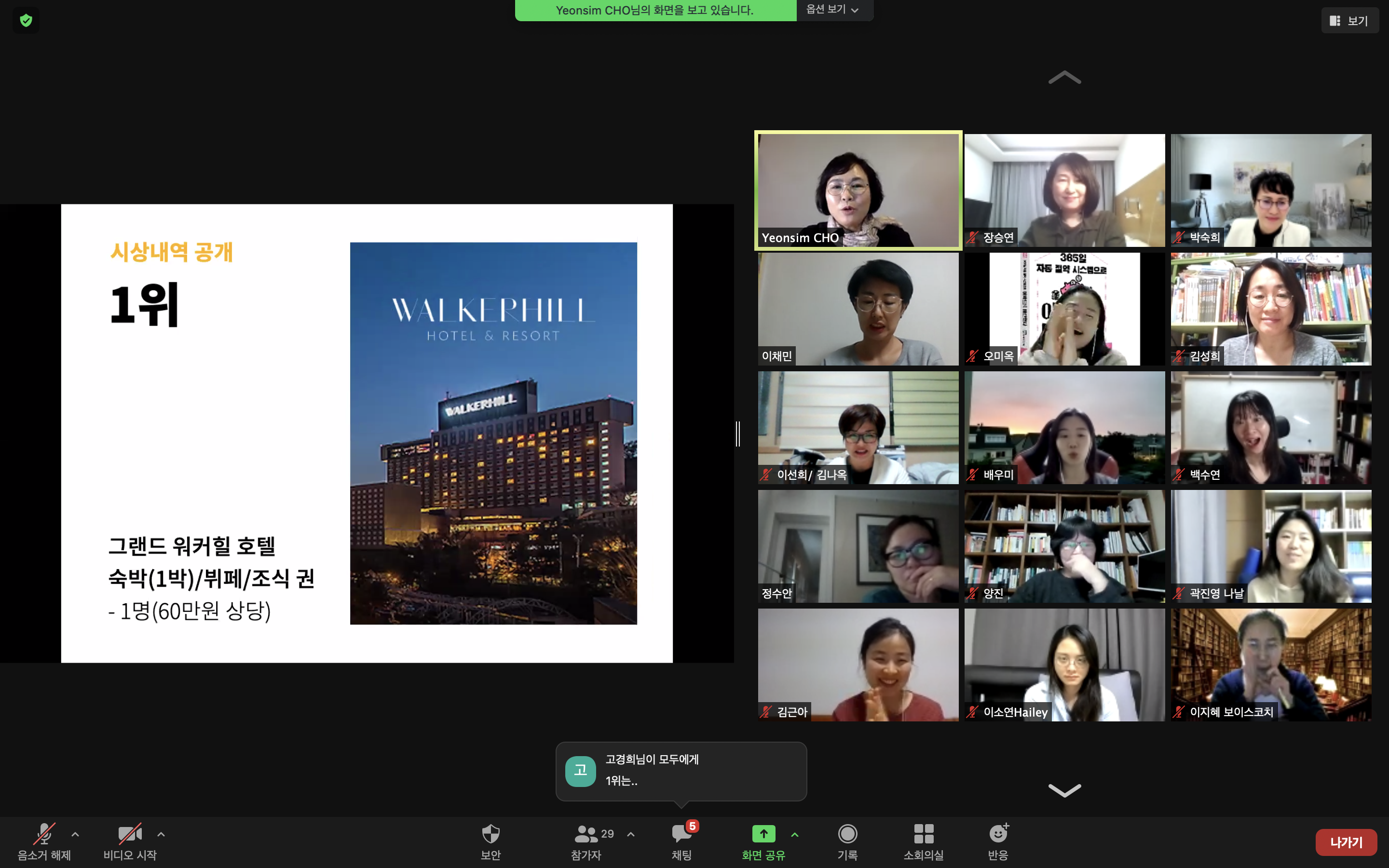Click the green encryption shield icon

click(26, 21)
